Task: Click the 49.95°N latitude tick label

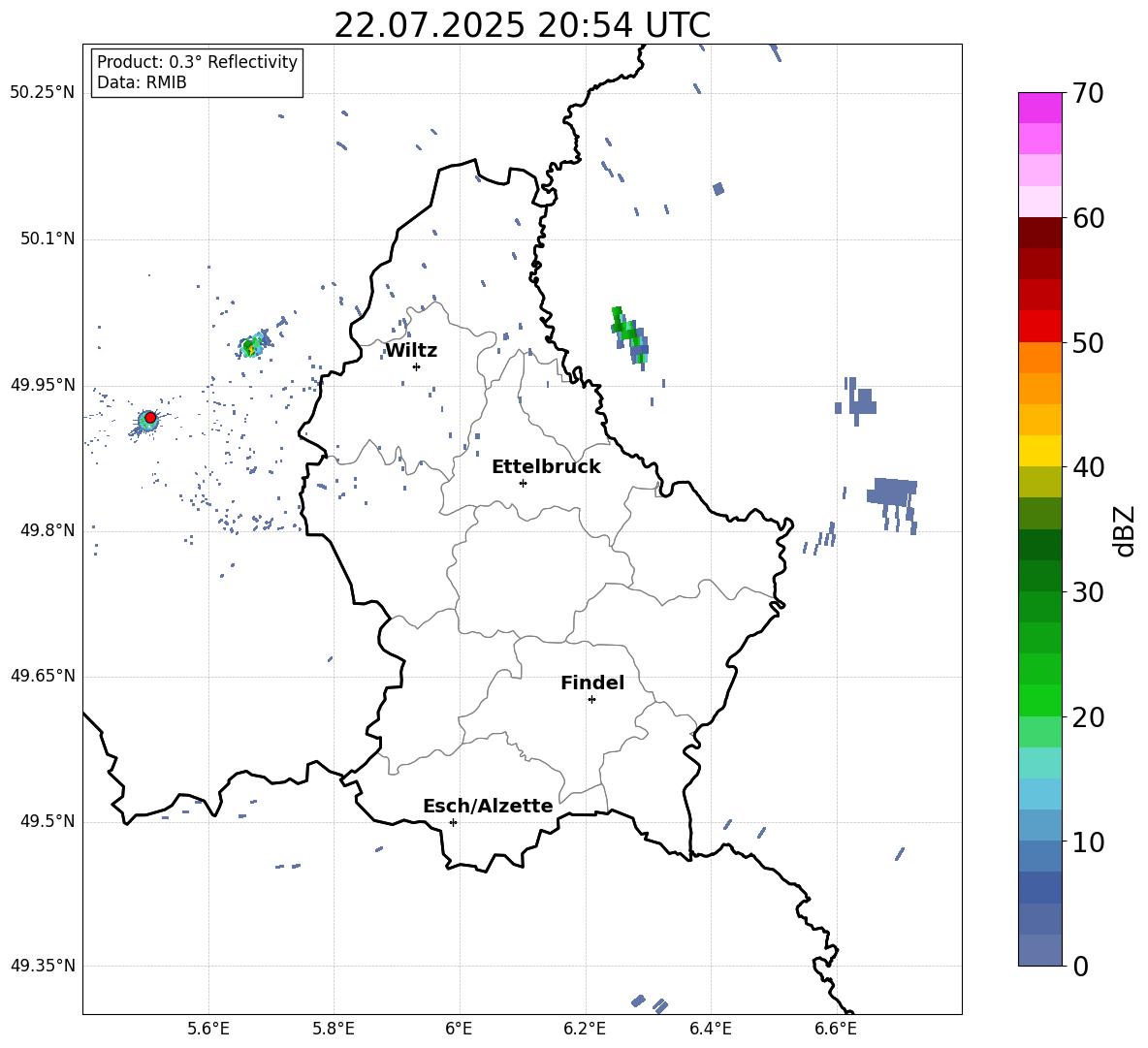Action: pos(43,384)
